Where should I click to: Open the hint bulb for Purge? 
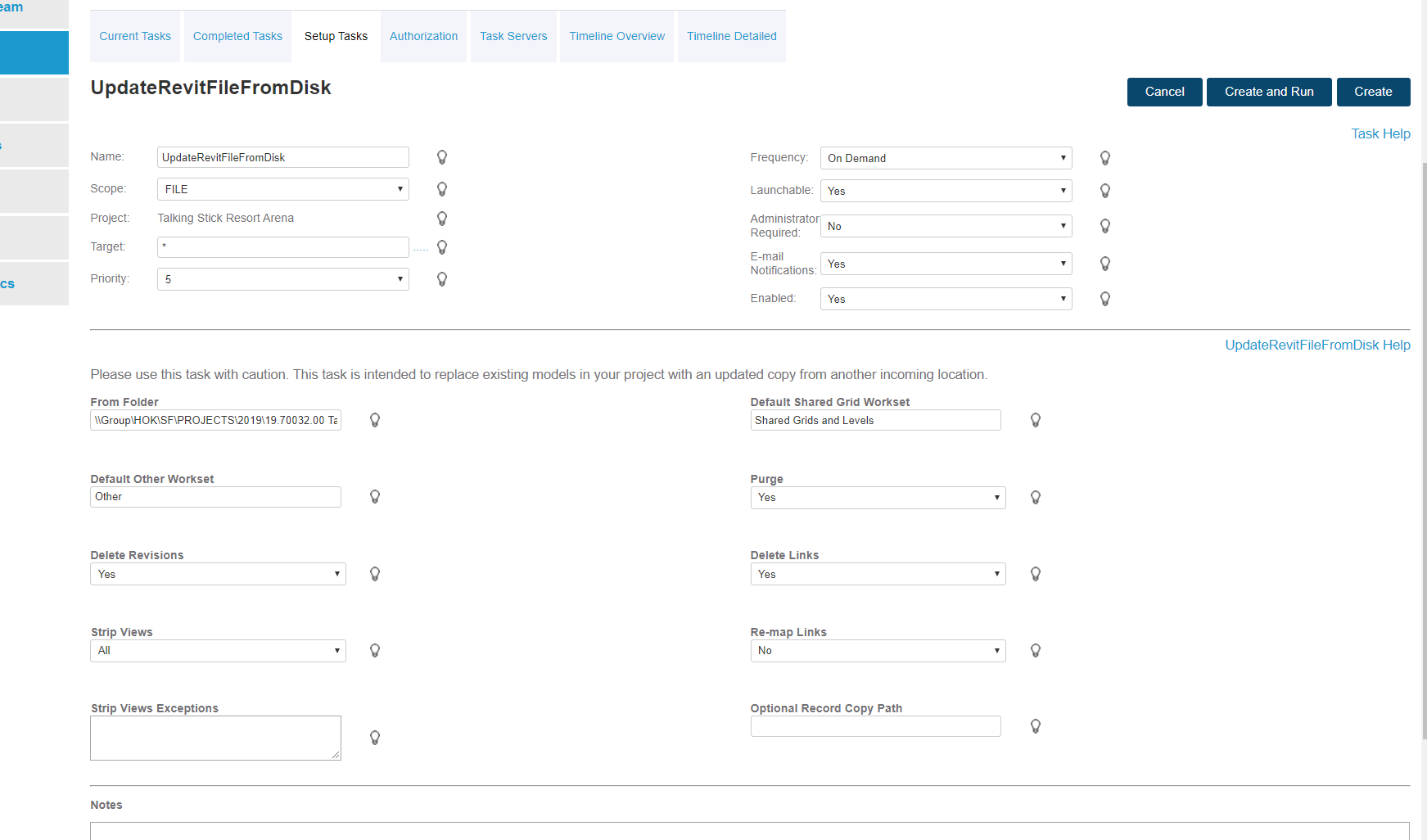pos(1035,497)
